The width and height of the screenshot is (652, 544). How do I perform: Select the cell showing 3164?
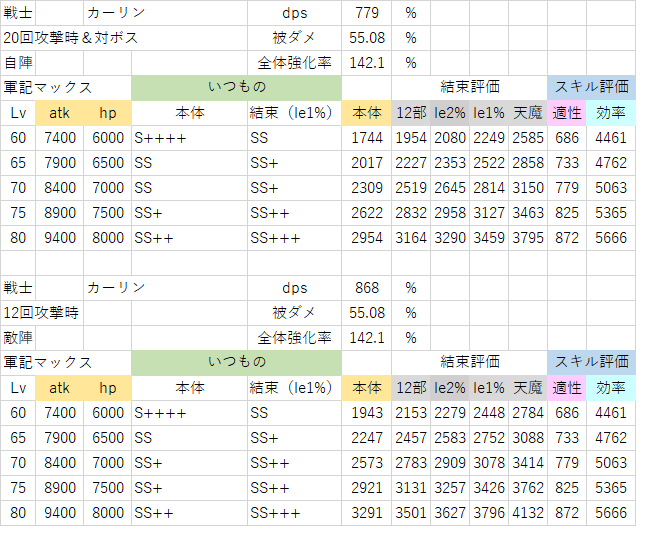411,238
